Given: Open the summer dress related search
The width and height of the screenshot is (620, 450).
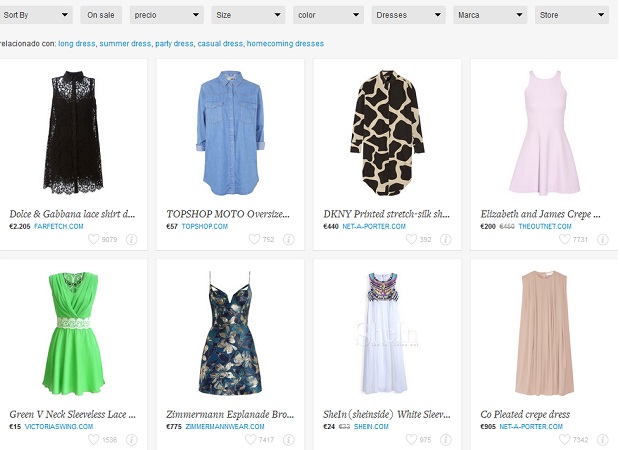Looking at the screenshot, I should pyautogui.click(x=125, y=43).
